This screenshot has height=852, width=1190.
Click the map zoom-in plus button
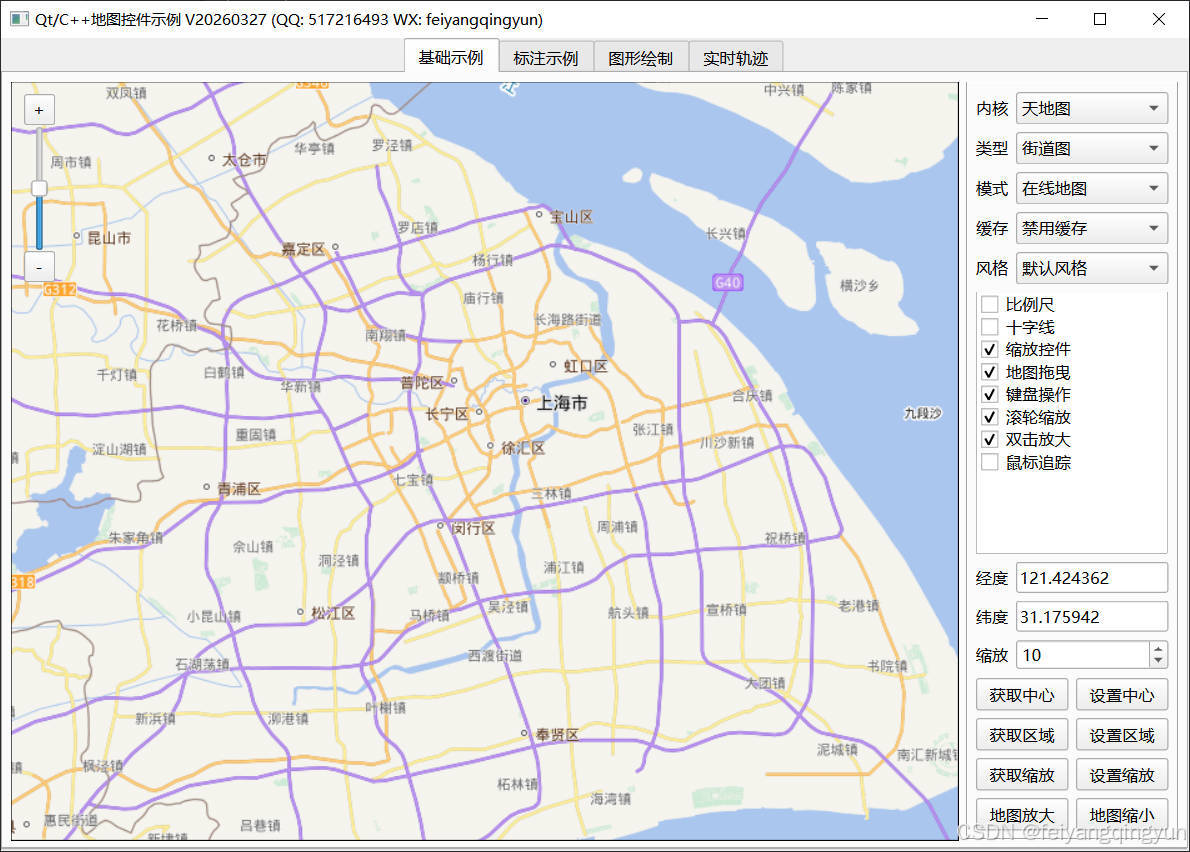point(39,110)
